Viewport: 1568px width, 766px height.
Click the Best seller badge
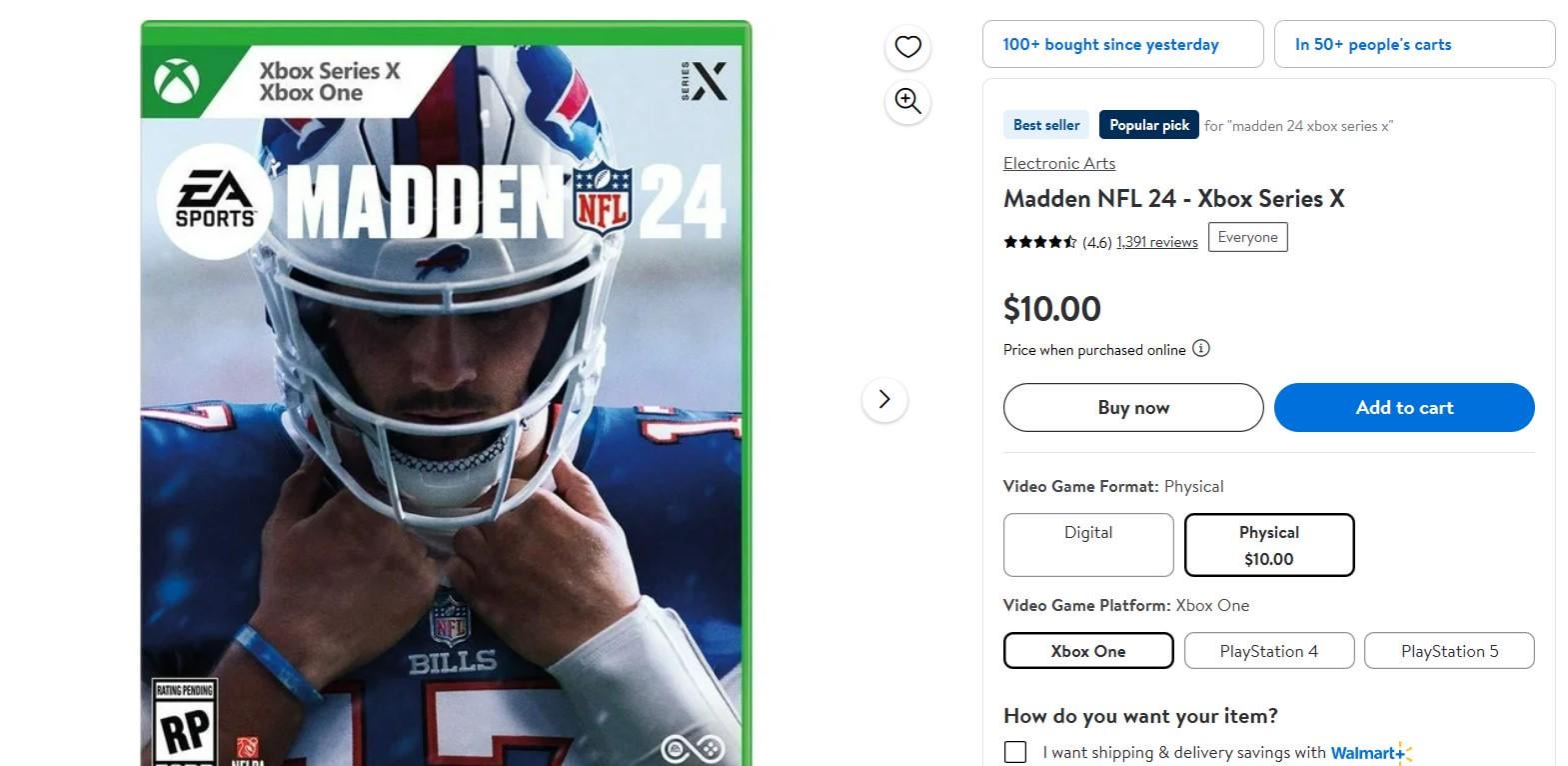(x=1046, y=125)
